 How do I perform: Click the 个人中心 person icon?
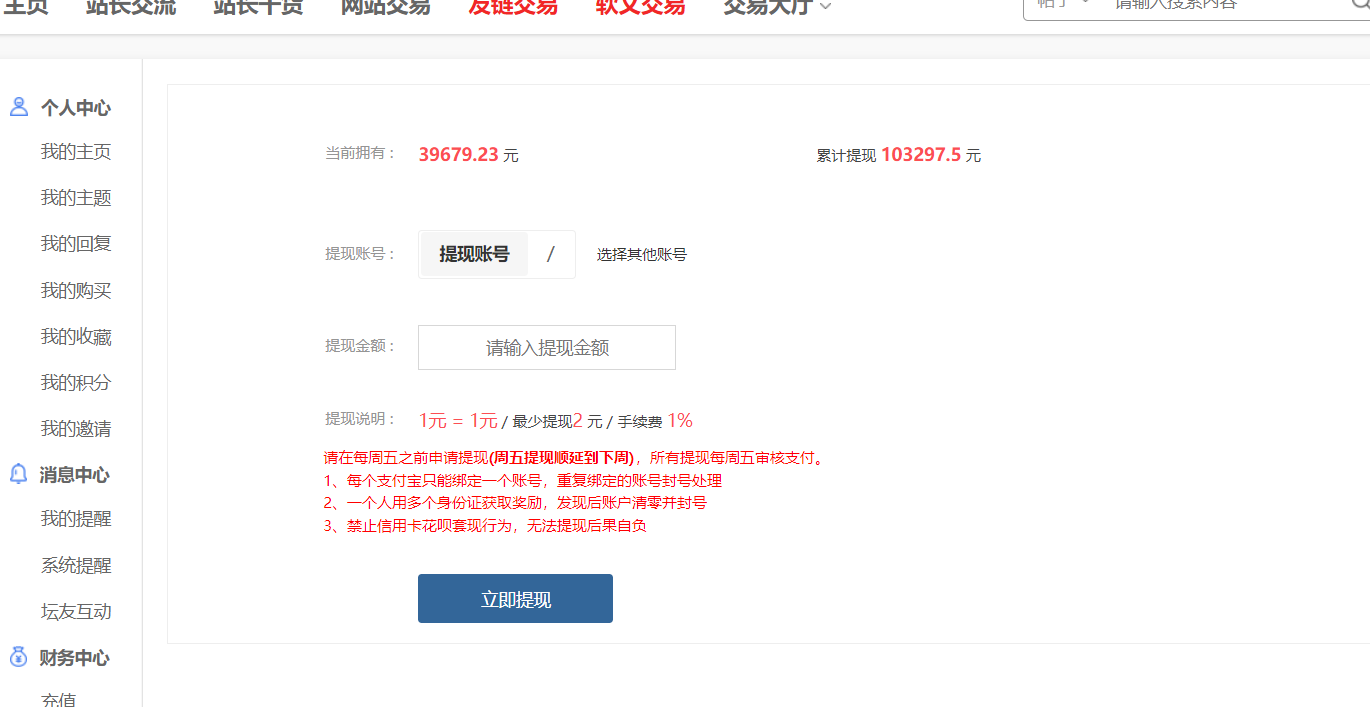[19, 107]
